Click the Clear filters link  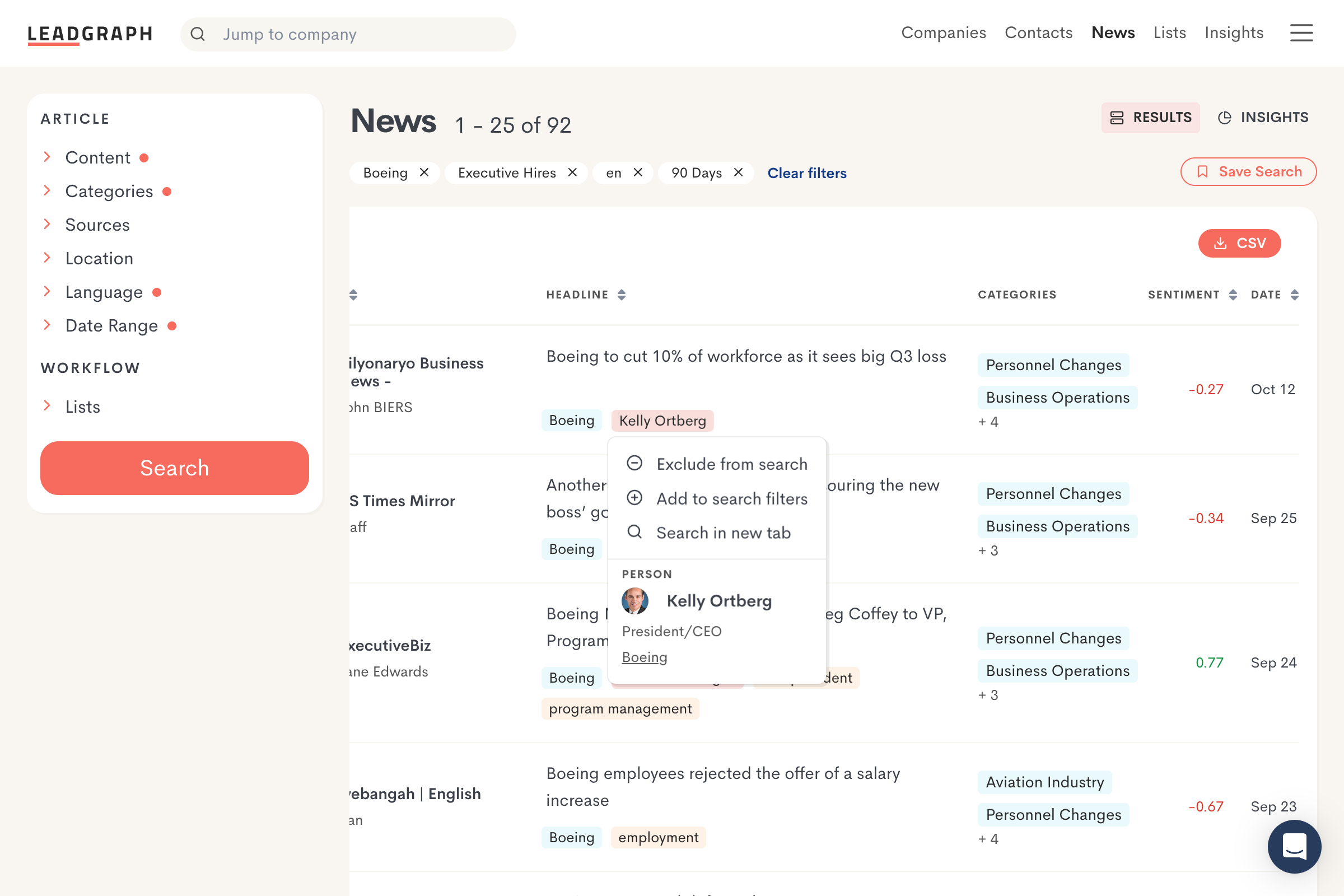pos(806,173)
